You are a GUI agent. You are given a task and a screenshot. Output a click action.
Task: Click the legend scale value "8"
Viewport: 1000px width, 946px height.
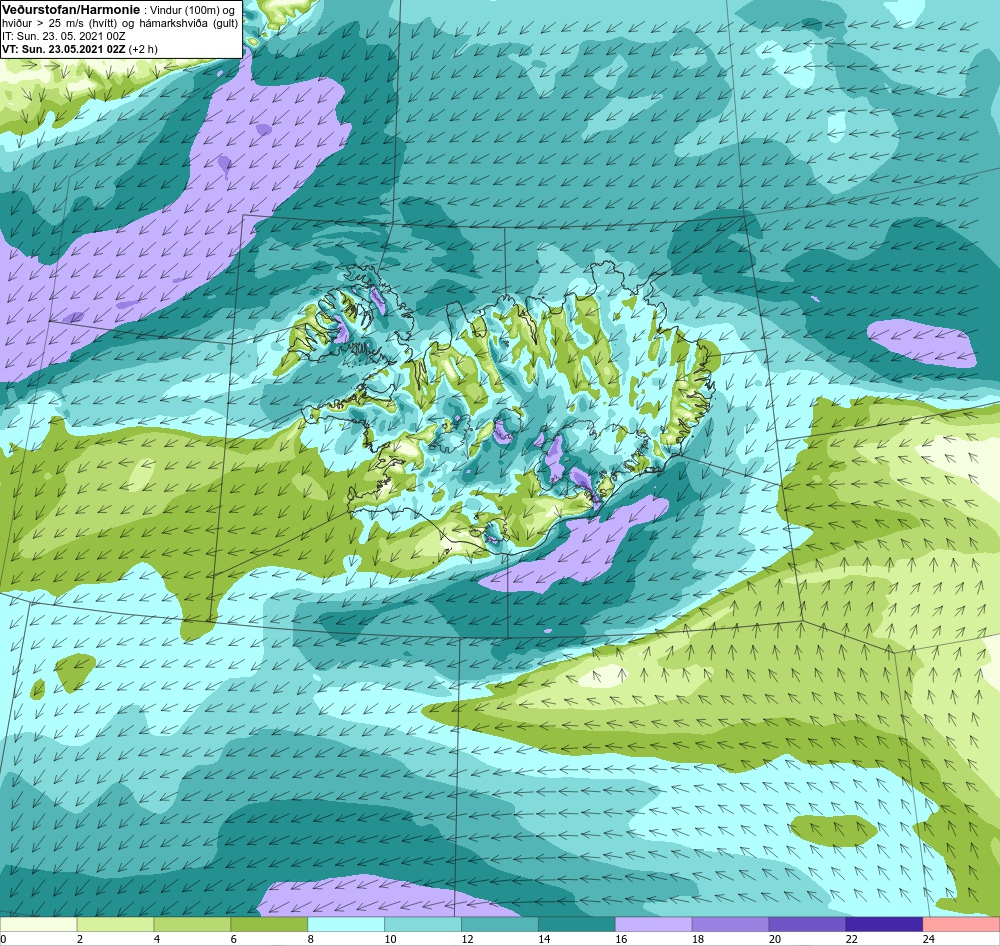pyautogui.click(x=311, y=939)
